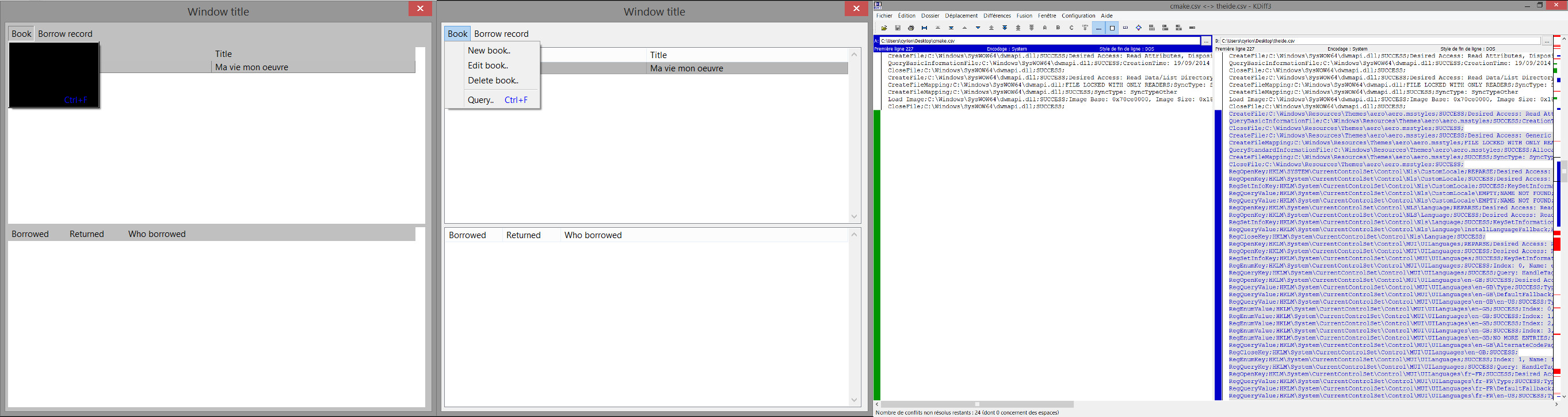The width and height of the screenshot is (1568, 417).
Task: Open the Différences menu
Action: 997,16
